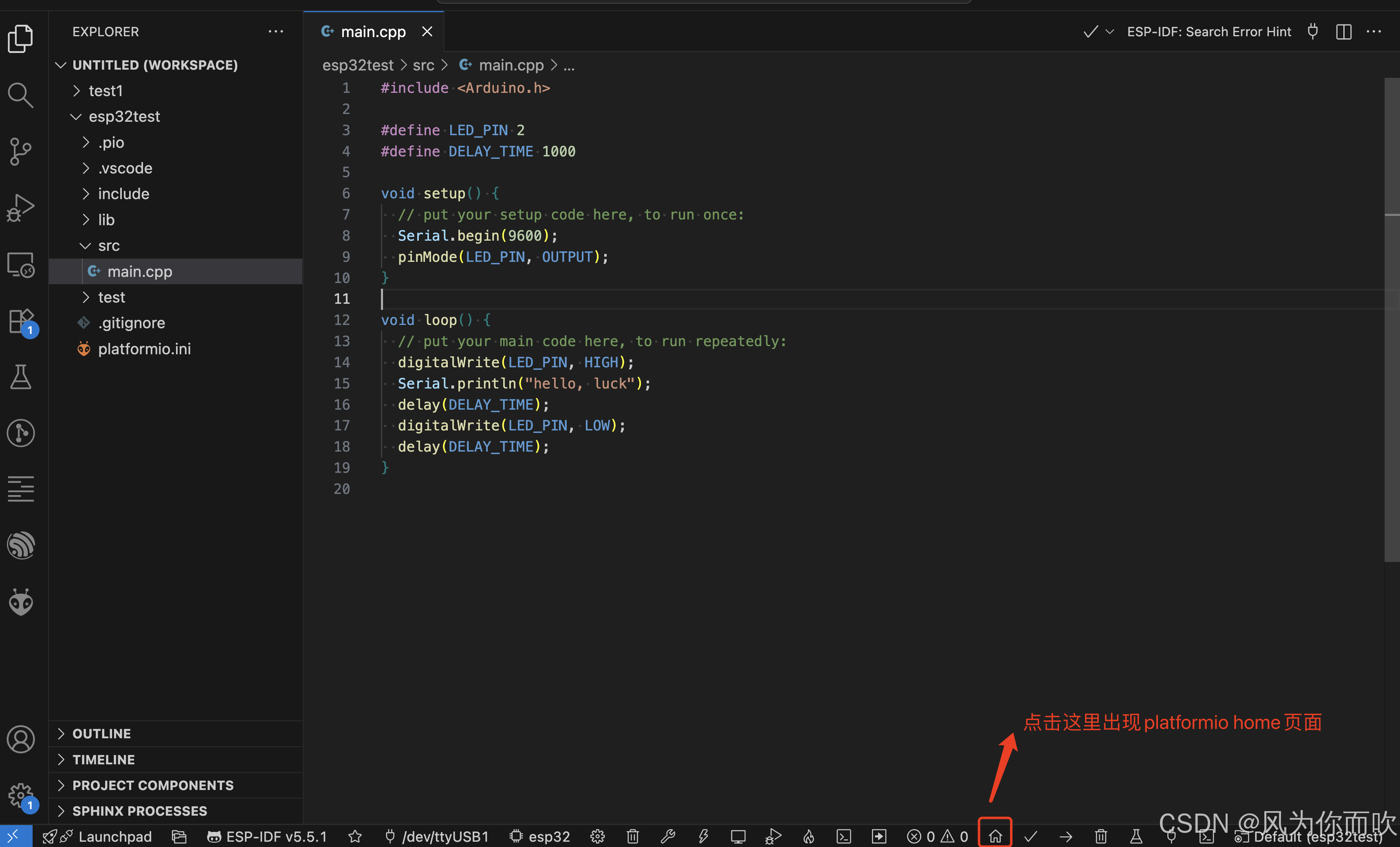Open the Source Control view
1400x847 pixels.
pos(21,151)
